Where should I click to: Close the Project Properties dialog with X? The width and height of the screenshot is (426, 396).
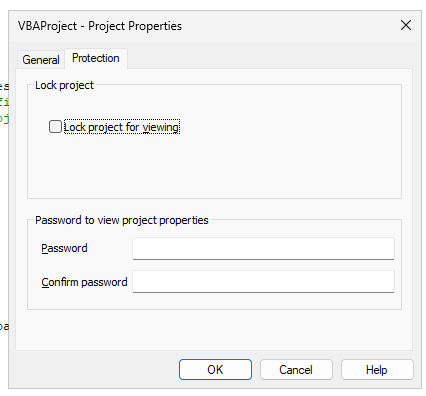(x=406, y=25)
